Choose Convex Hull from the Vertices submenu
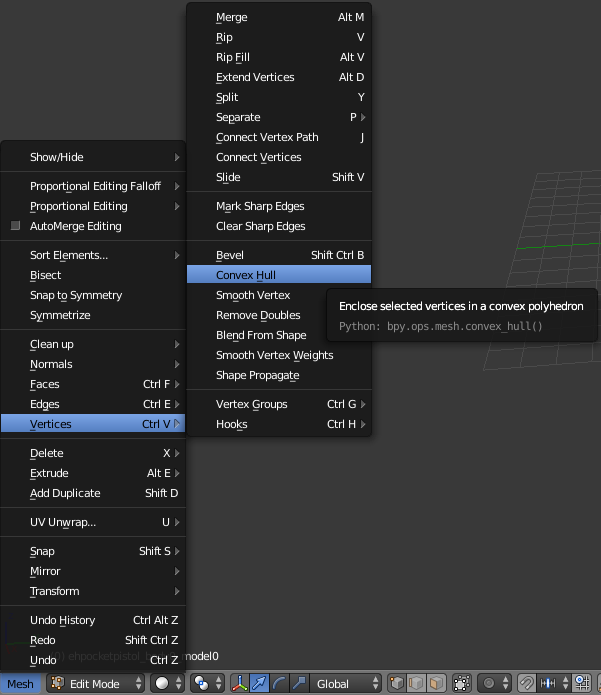 tap(246, 275)
